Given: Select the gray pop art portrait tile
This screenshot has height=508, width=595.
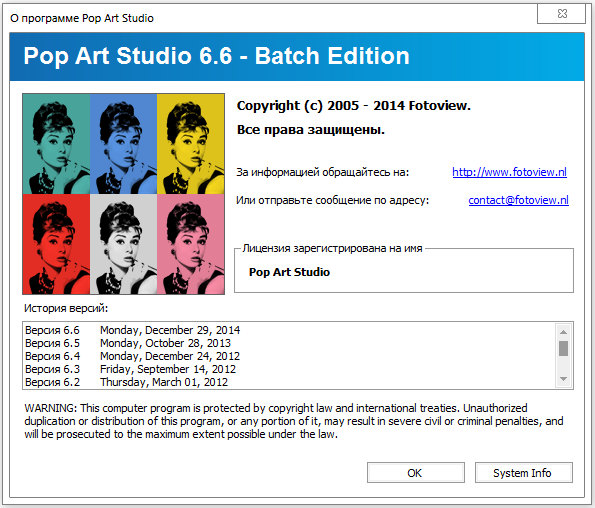Looking at the screenshot, I should pyautogui.click(x=123, y=244).
